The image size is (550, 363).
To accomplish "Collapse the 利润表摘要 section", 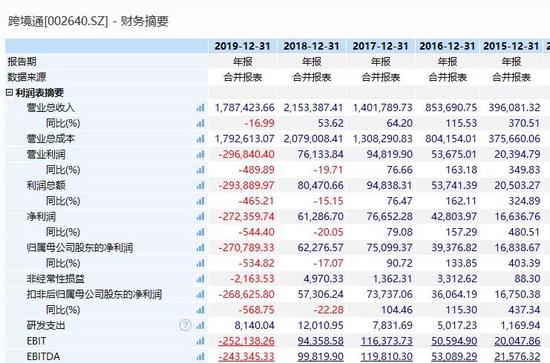I will point(10,93).
